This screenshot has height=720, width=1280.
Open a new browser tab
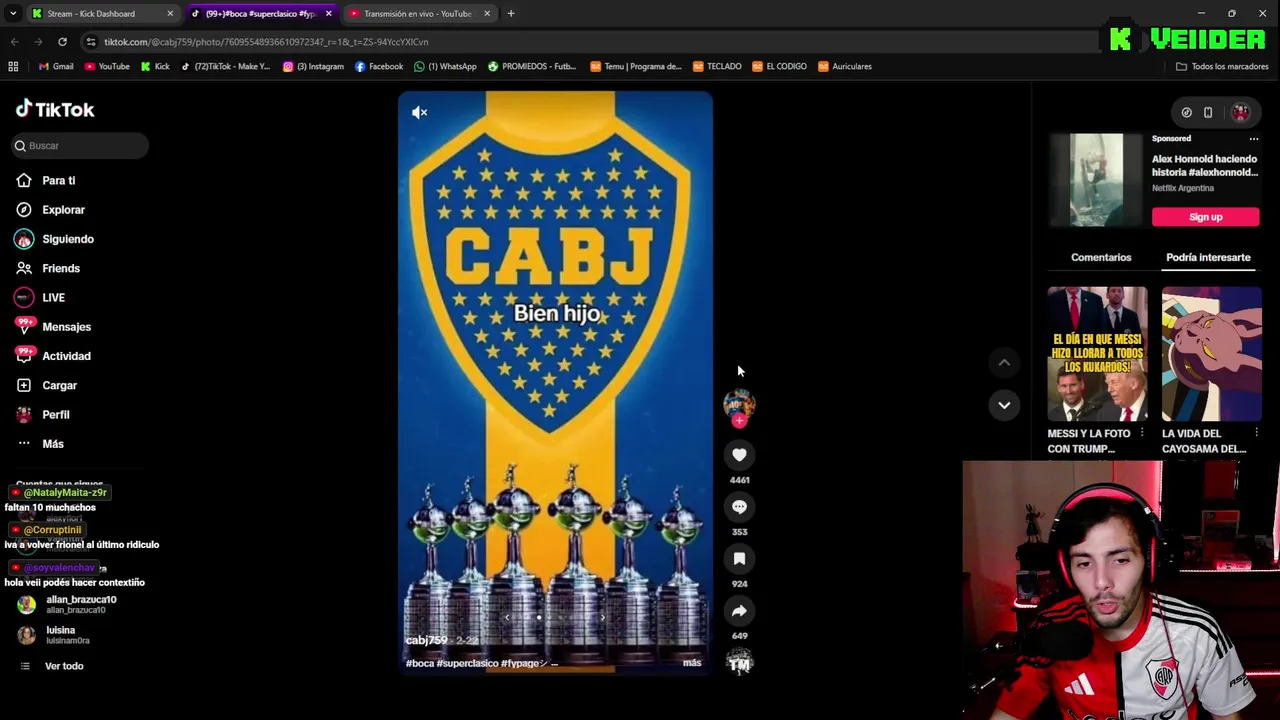(511, 14)
